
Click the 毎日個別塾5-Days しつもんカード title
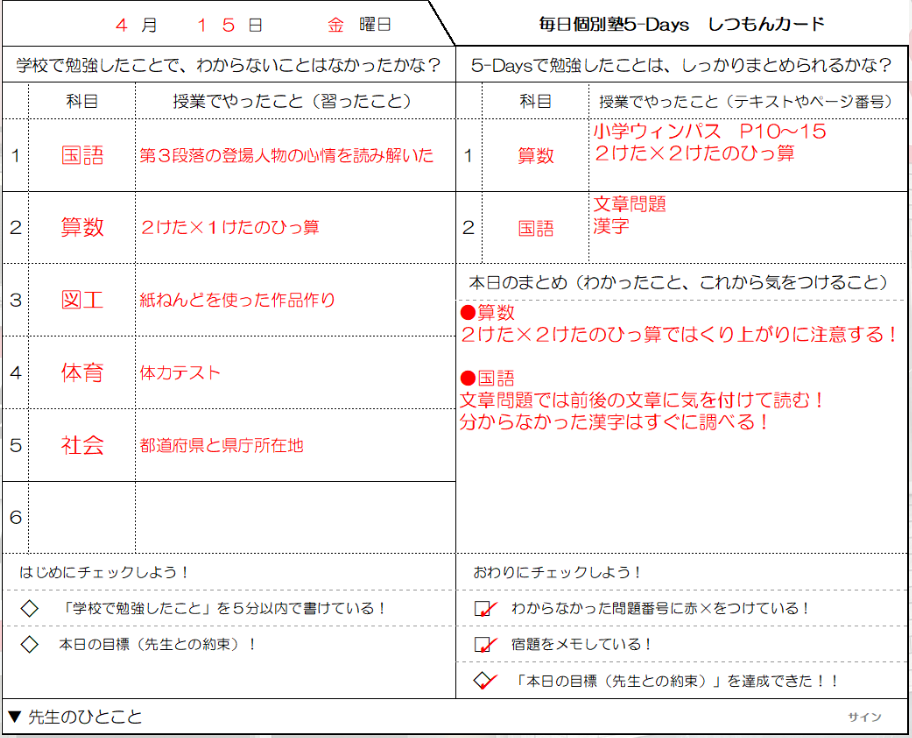tap(682, 24)
